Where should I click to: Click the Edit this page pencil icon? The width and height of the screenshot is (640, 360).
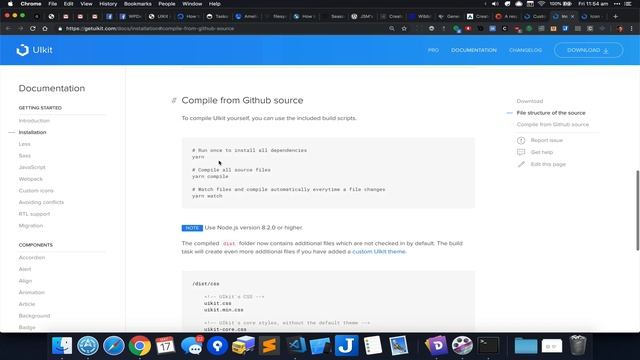coord(521,164)
